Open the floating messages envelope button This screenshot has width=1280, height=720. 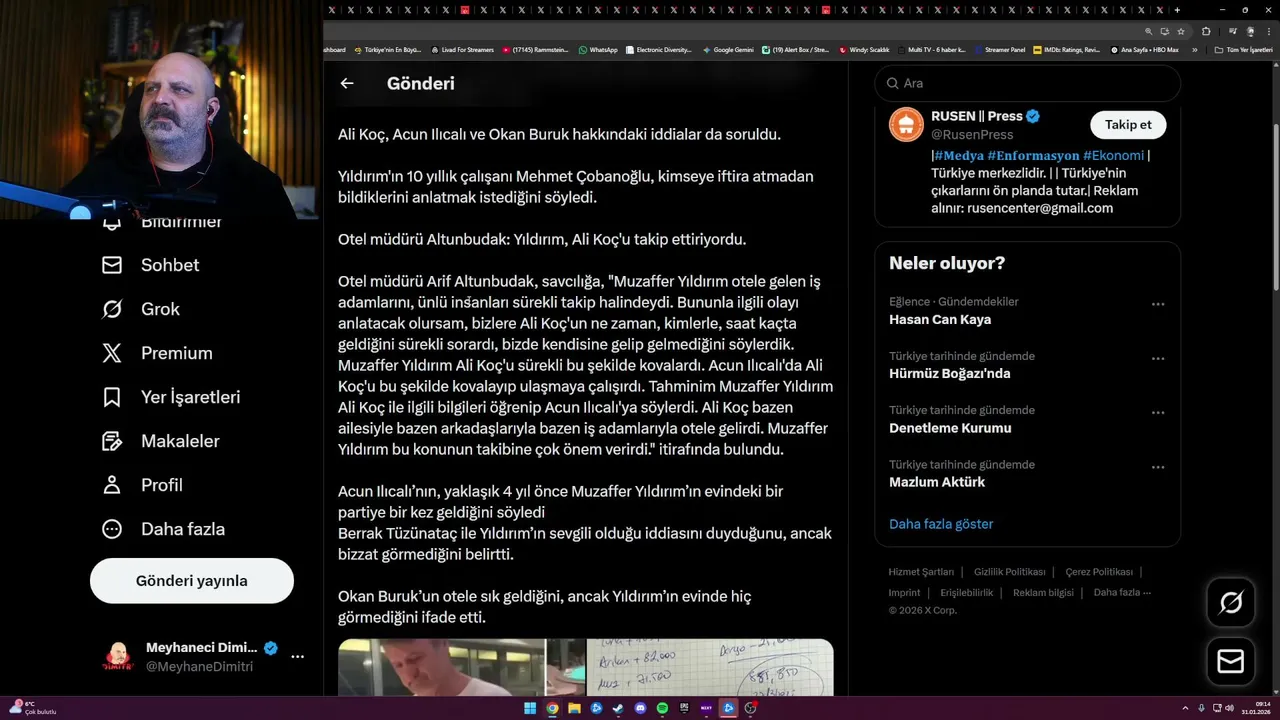point(1231,662)
